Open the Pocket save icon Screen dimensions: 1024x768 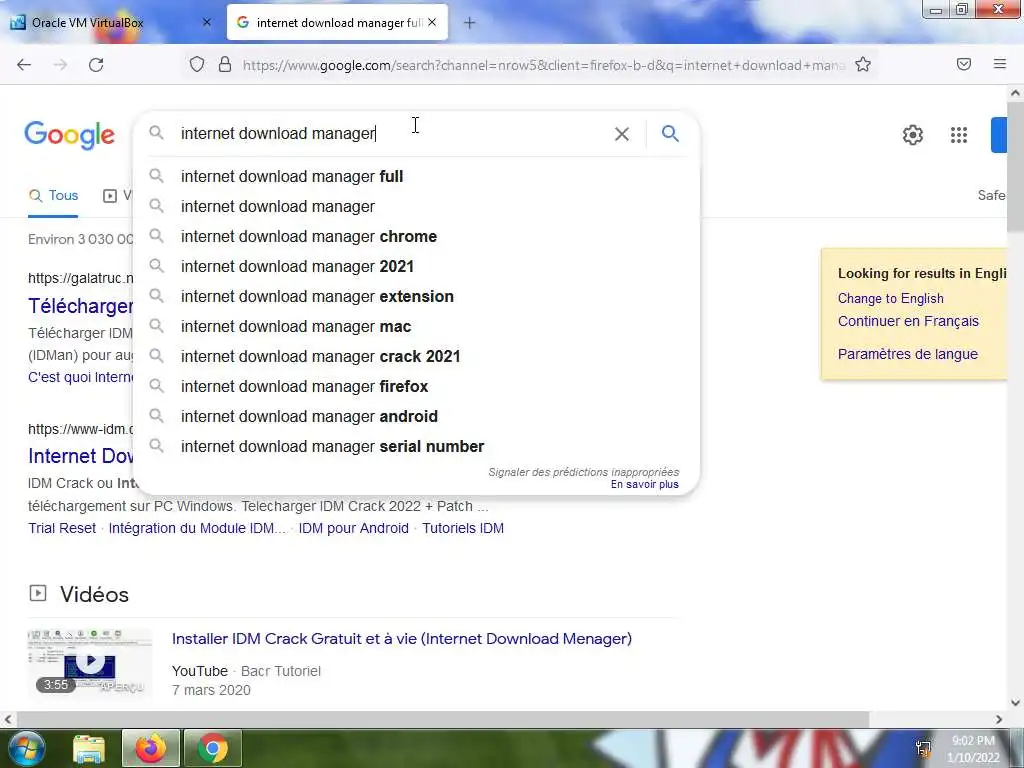(x=964, y=64)
